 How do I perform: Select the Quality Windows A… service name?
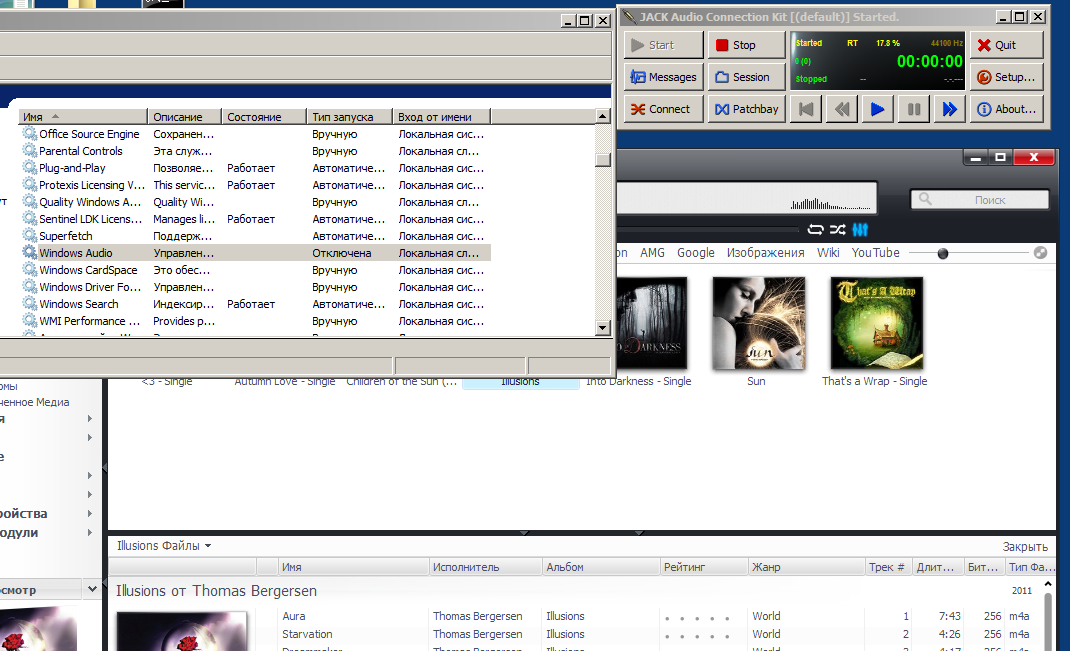(x=90, y=202)
